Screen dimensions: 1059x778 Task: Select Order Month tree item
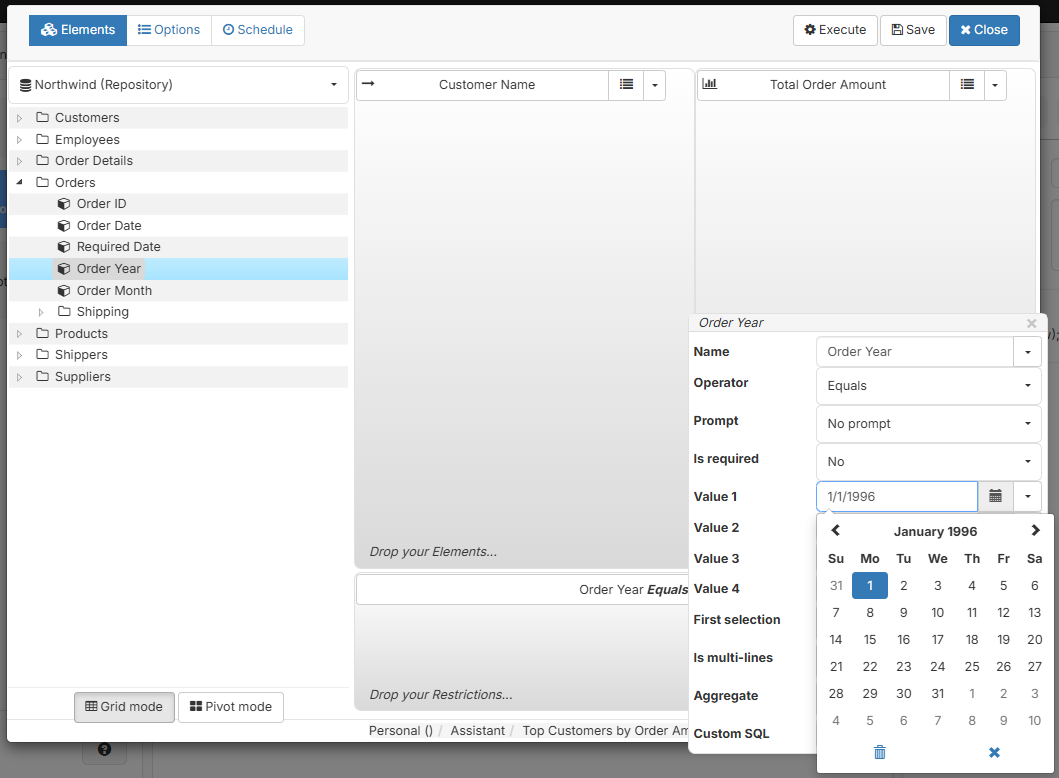click(114, 291)
